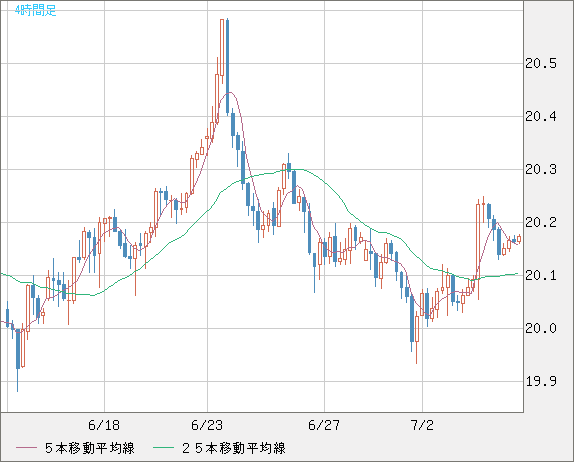Screen dimensions: 574x462
Task: Select the 20.0 price axis label
Action: (x=541, y=328)
